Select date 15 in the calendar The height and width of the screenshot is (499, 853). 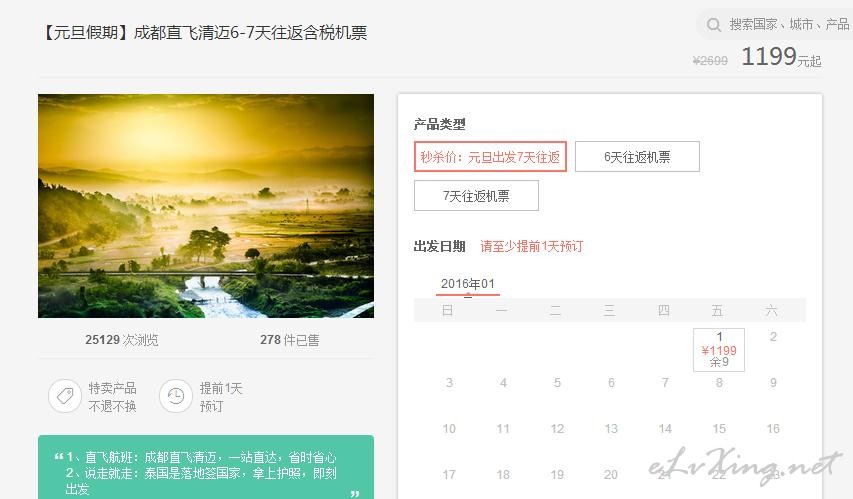click(x=719, y=429)
